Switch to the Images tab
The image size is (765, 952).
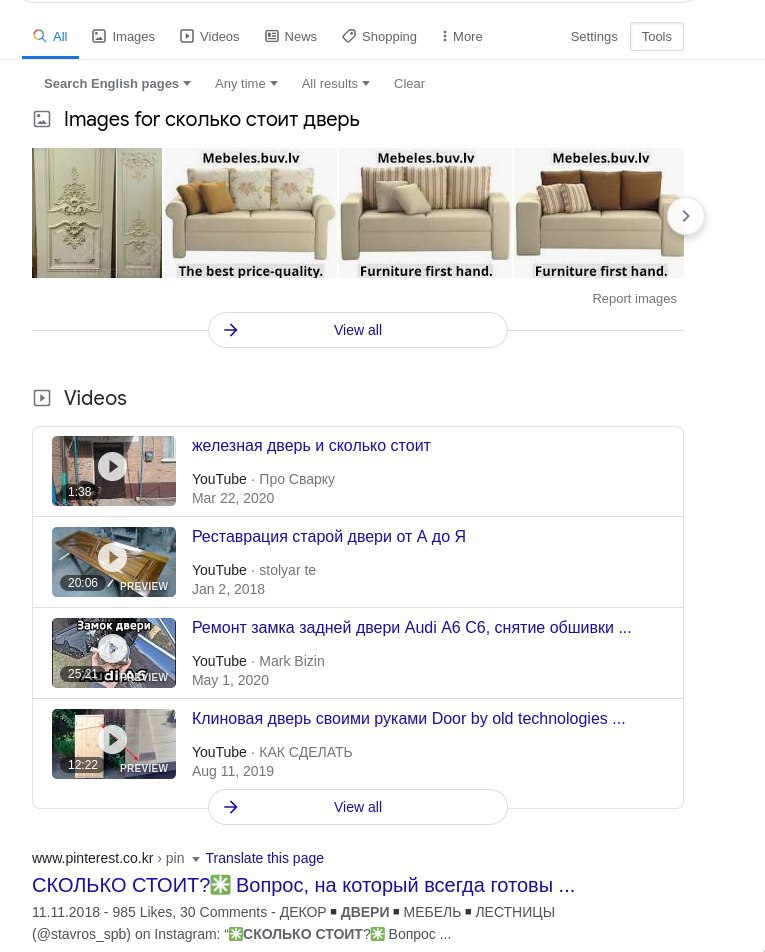(x=123, y=36)
